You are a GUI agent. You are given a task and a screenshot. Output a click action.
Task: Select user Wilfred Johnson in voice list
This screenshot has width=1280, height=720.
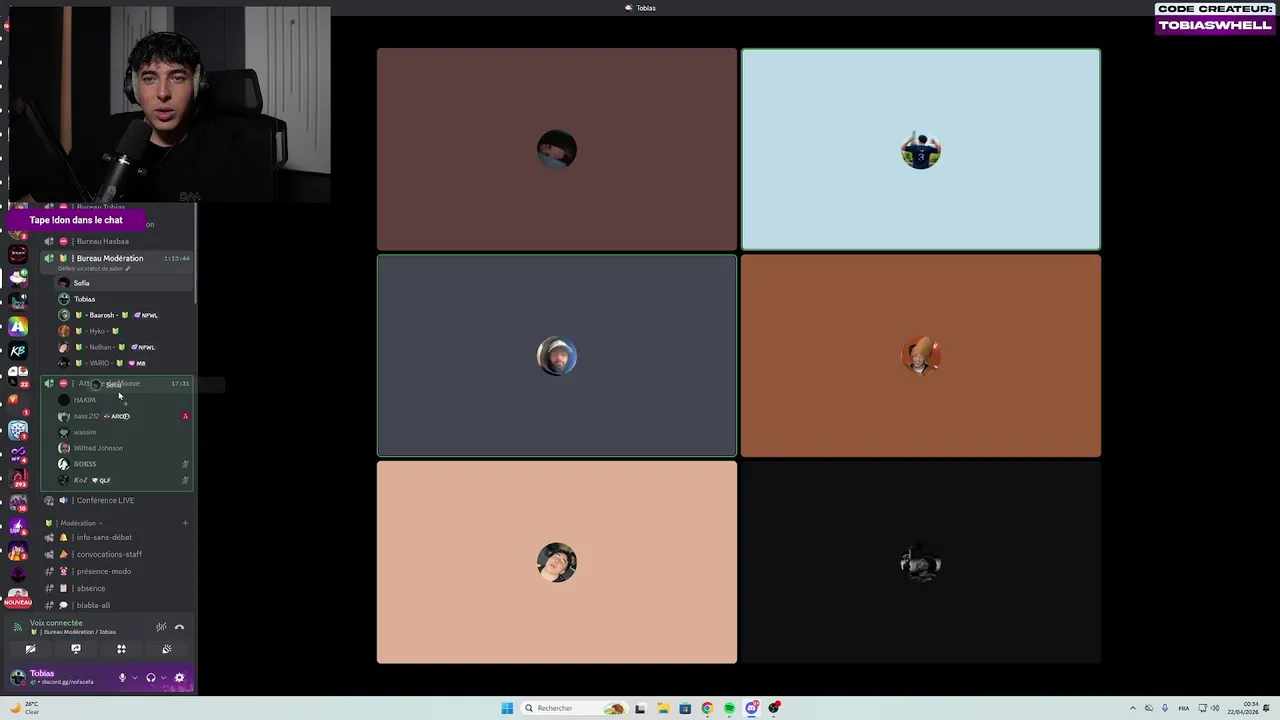[123, 448]
